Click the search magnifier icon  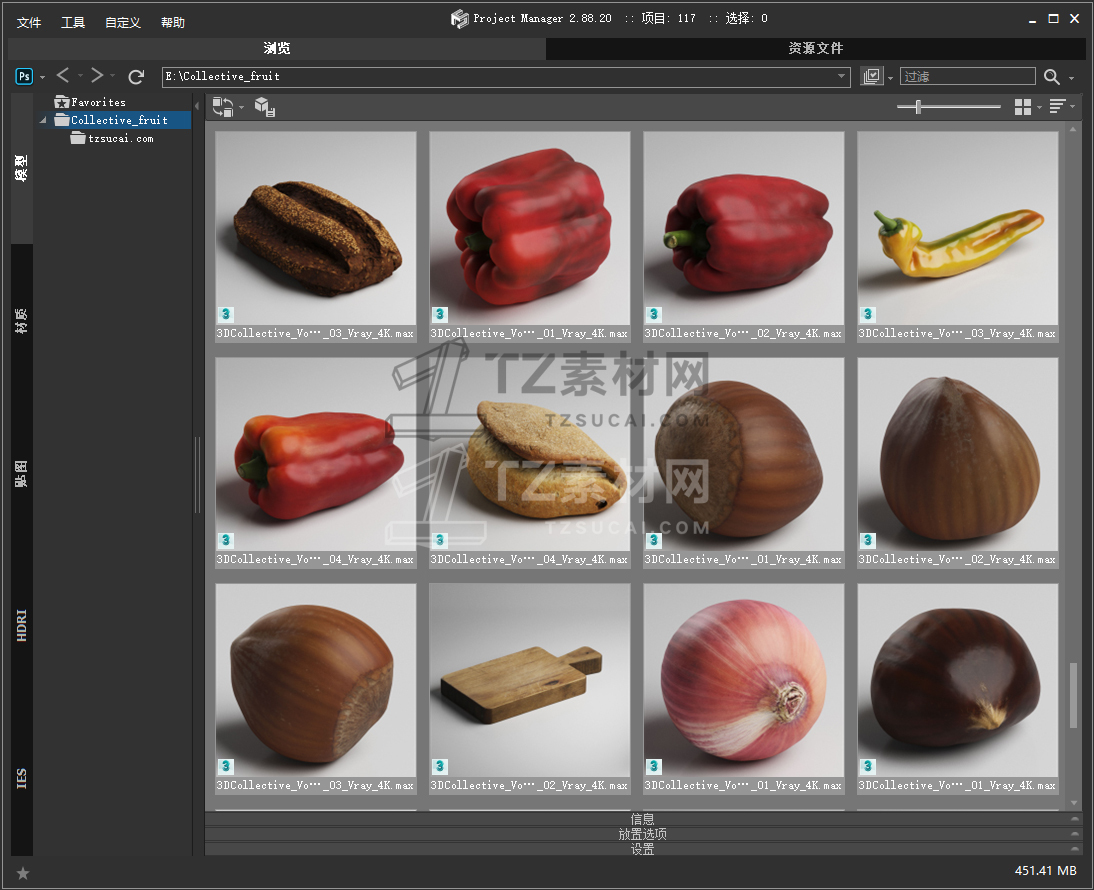[1051, 77]
